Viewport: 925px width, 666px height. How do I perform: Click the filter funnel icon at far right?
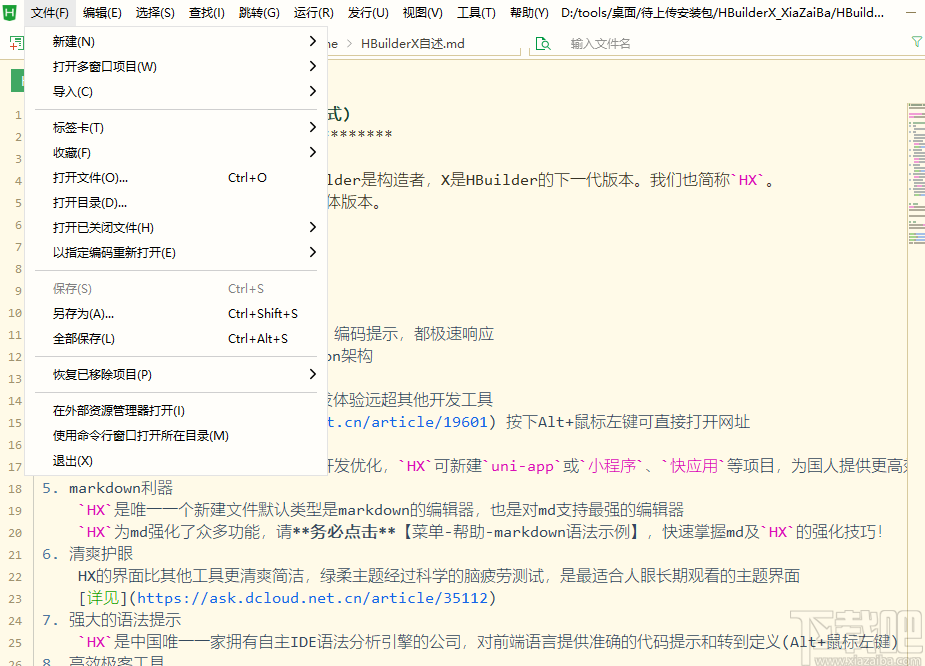coord(916,43)
